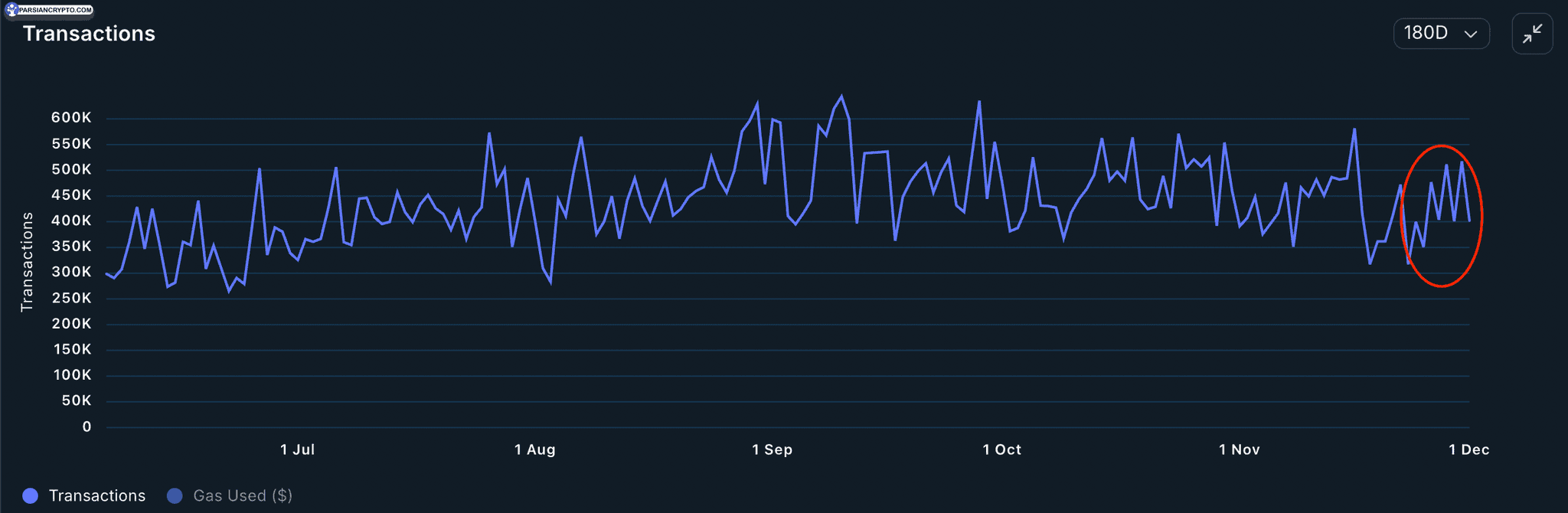Viewport: 1568px width, 513px height.
Task: Click the ParsianCrypto watermark logo
Action: pos(50,10)
